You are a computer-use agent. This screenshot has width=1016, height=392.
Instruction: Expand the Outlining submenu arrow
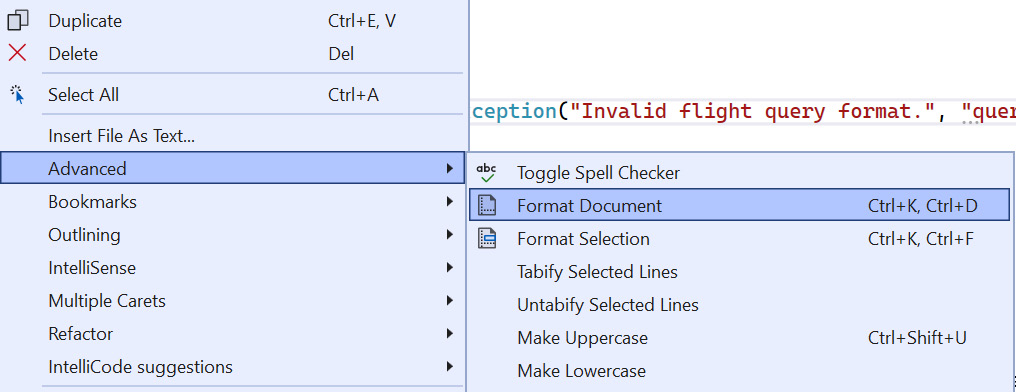[450, 235]
